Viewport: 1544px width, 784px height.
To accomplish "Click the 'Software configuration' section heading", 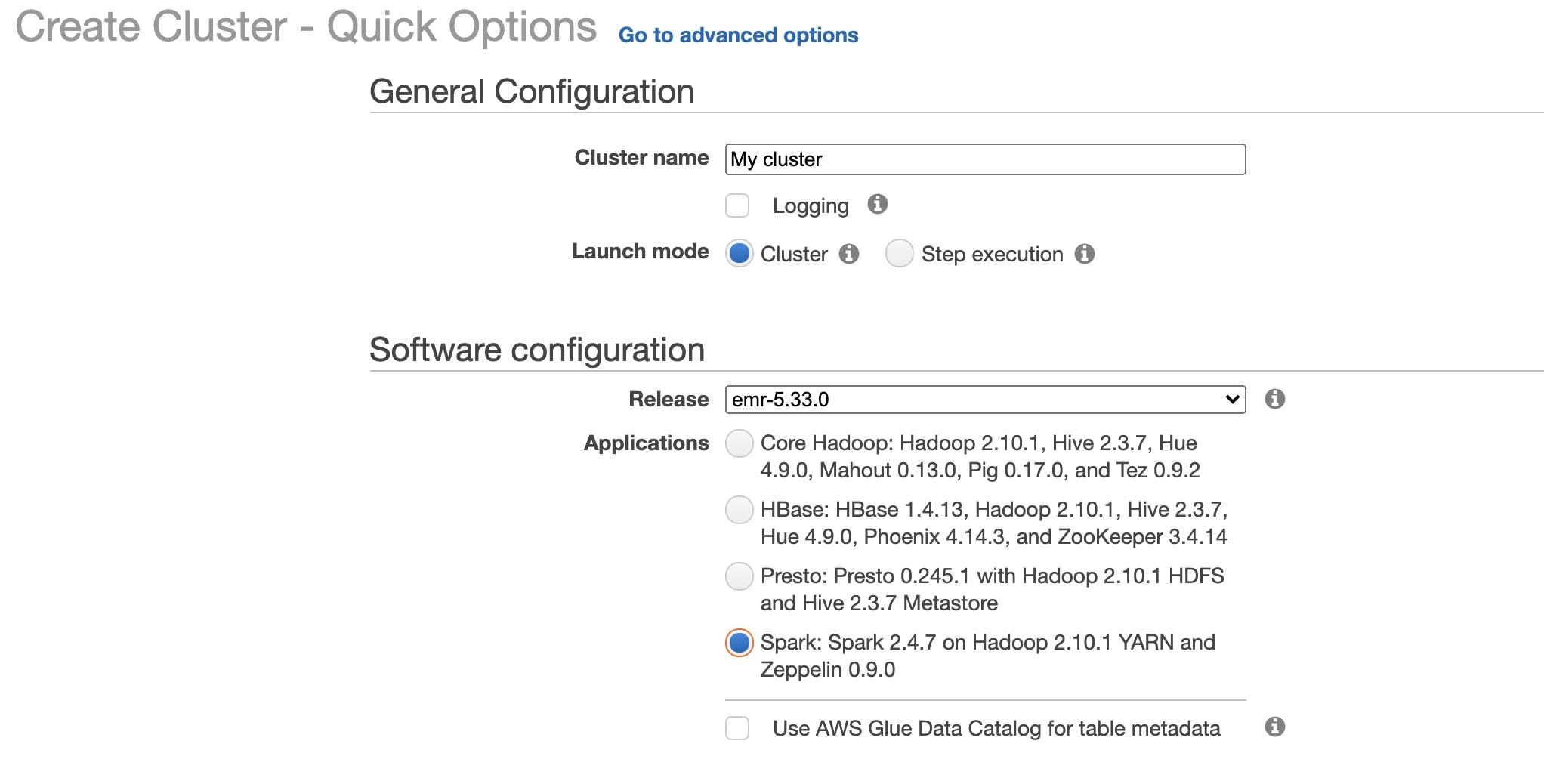I will click(x=536, y=350).
